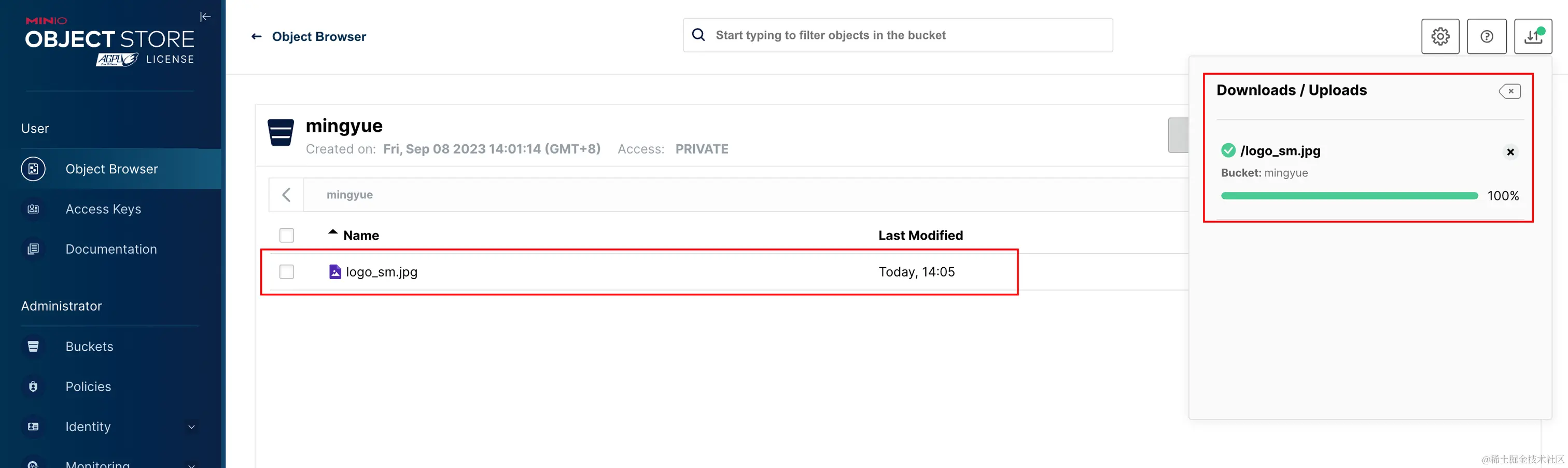1568x468 pixels.
Task: Open the Documentation sidebar item
Action: point(111,249)
